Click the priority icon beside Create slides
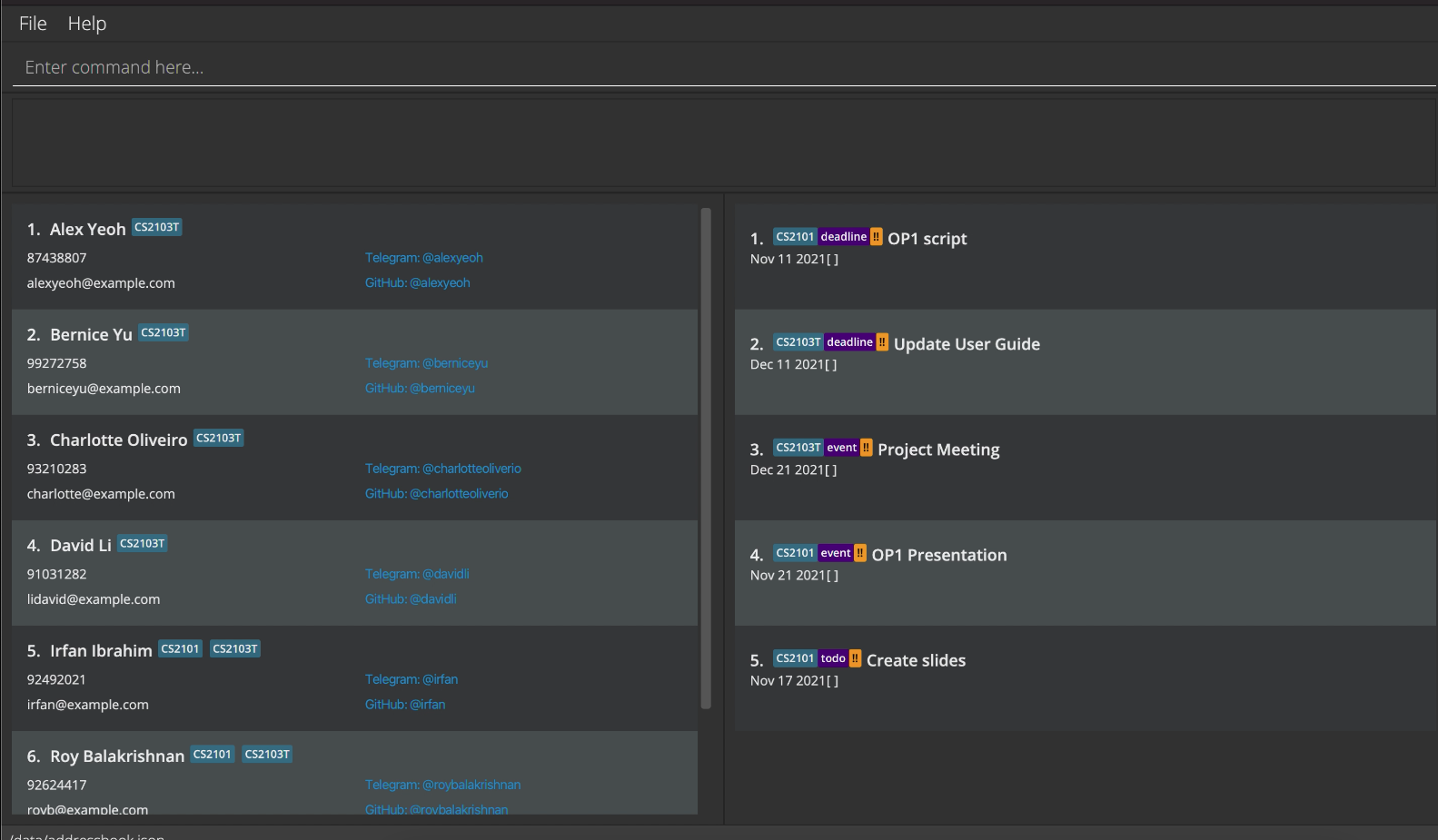1438x840 pixels. 856,658
